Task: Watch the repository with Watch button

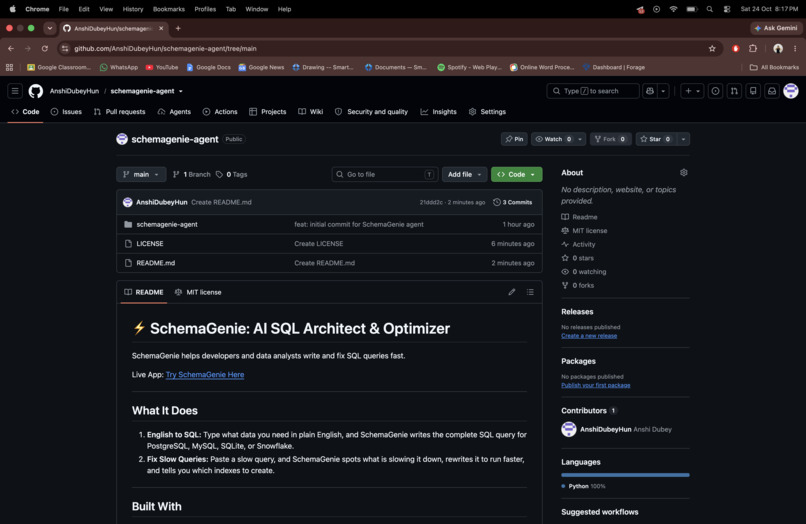Action: (x=553, y=139)
